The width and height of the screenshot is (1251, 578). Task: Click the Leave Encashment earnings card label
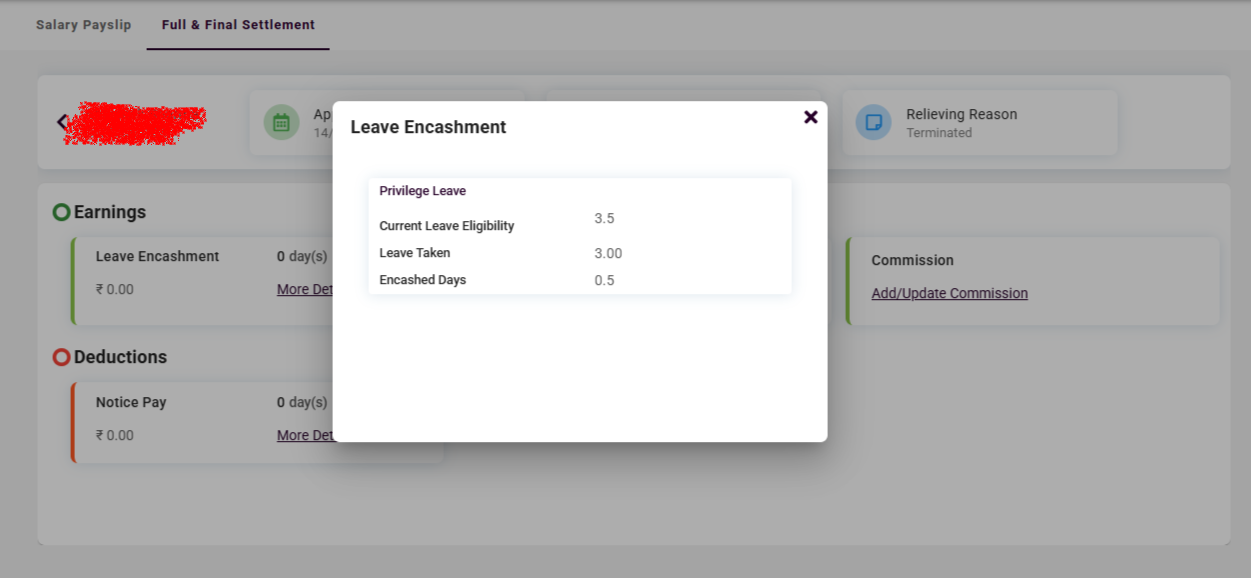(x=157, y=256)
